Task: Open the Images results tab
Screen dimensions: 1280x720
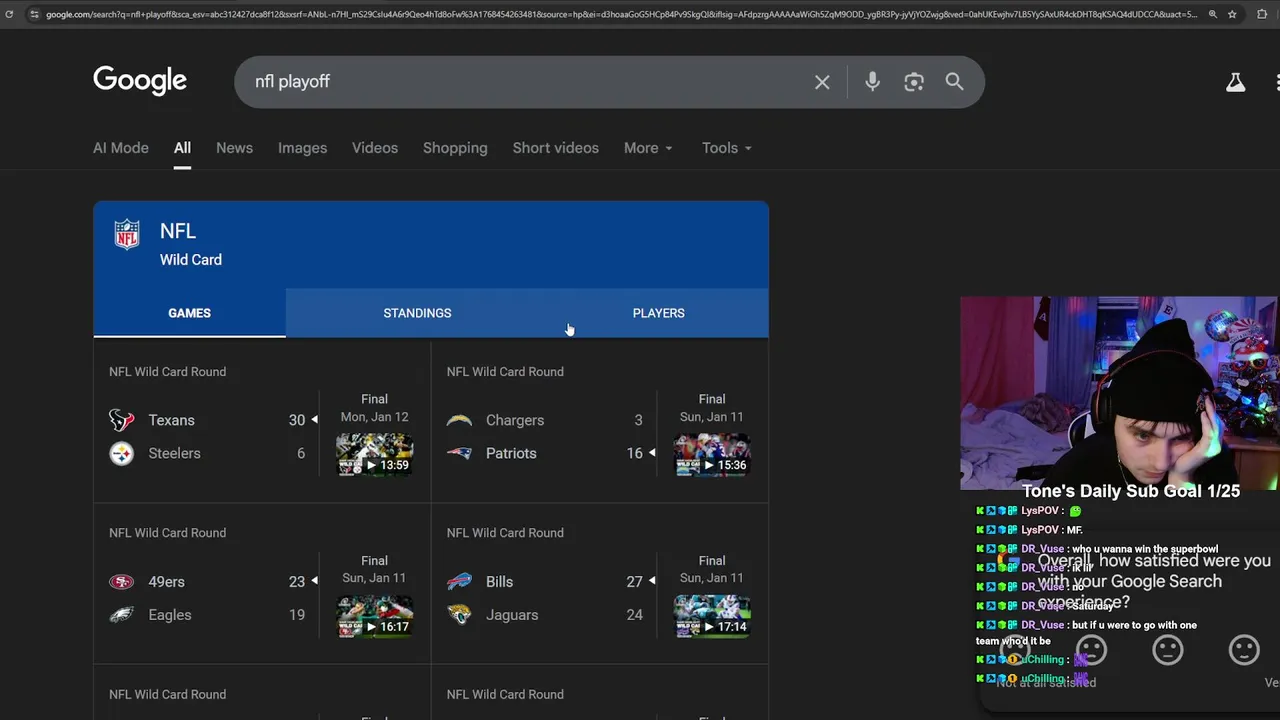Action: (302, 148)
